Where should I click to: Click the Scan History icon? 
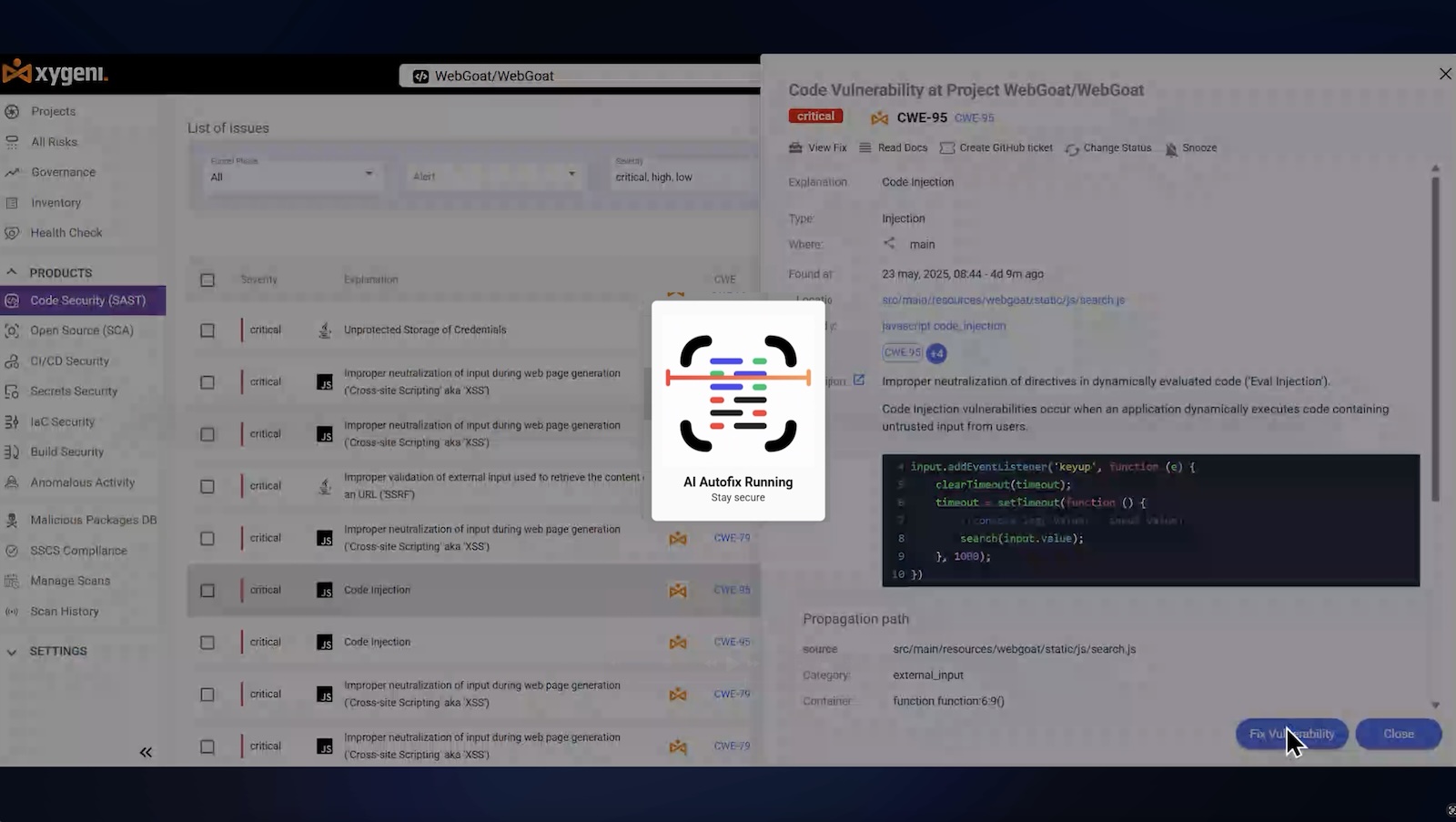(12, 612)
